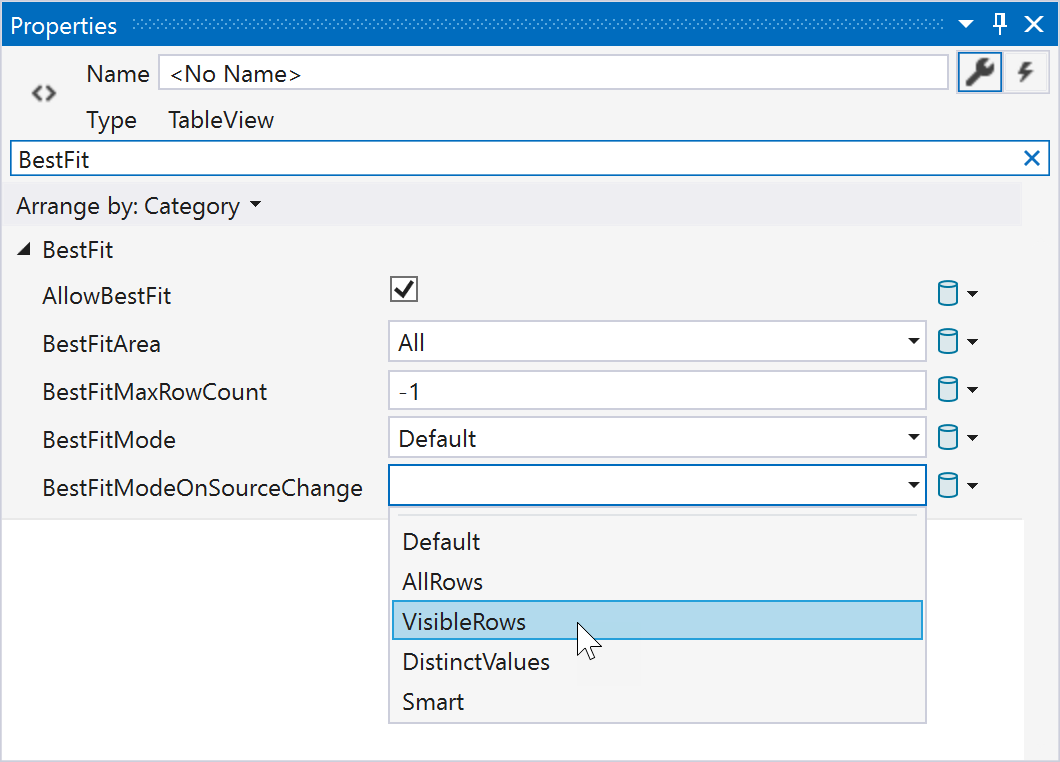Click the wrench Properties view icon
The height and width of the screenshot is (762, 1060).
pyautogui.click(x=980, y=73)
